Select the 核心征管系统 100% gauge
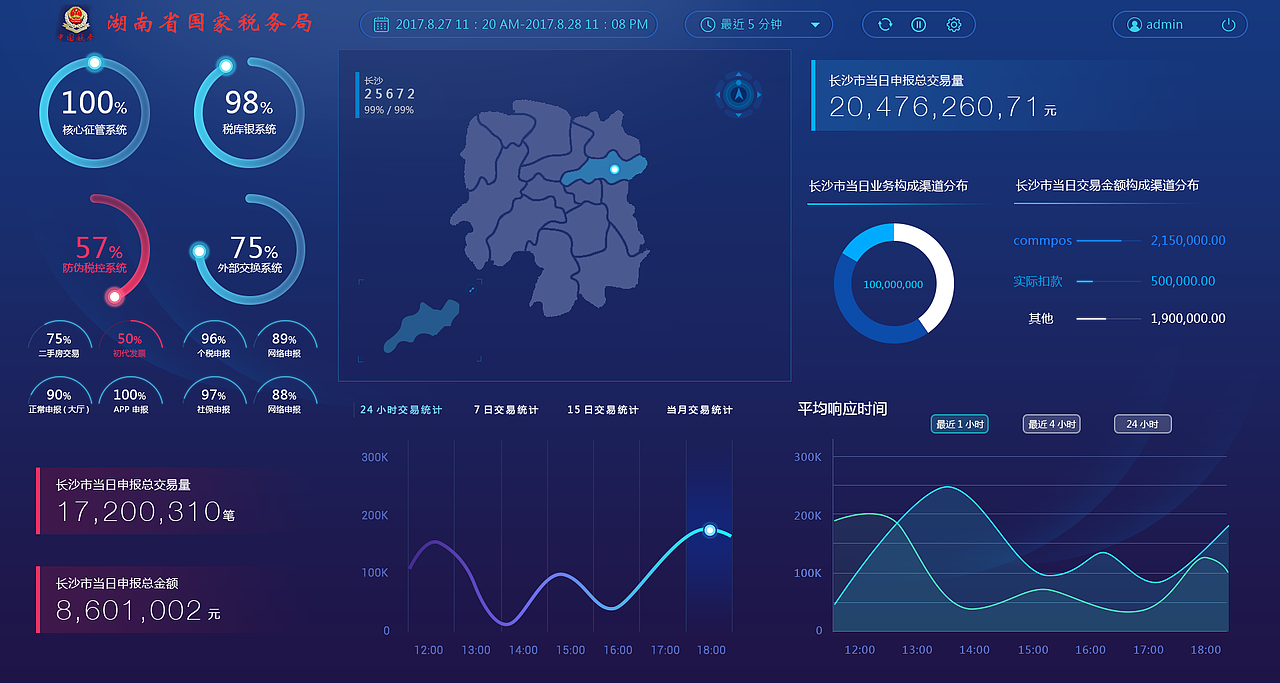This screenshot has width=1280, height=683. [94, 112]
